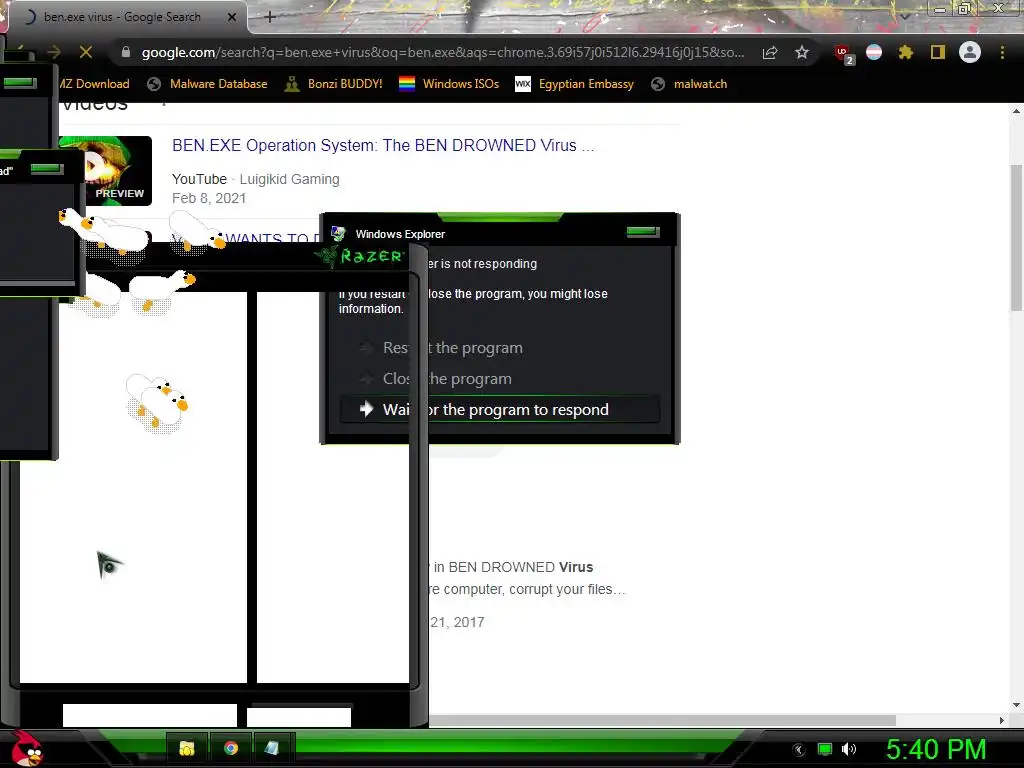
Task: Click the Google search URL address bar
Action: coord(443,52)
